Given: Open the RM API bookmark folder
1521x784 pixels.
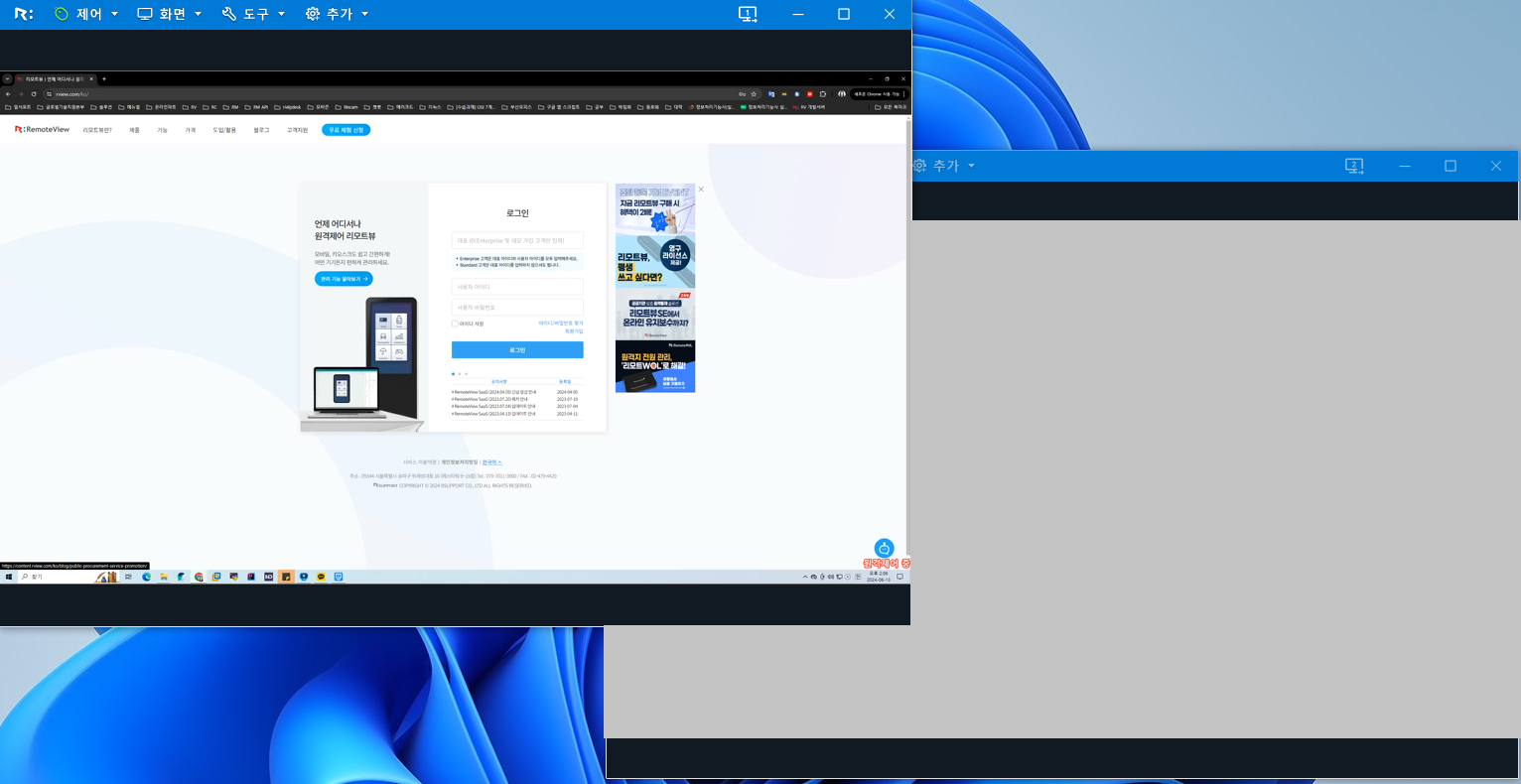Looking at the screenshot, I should point(256,107).
